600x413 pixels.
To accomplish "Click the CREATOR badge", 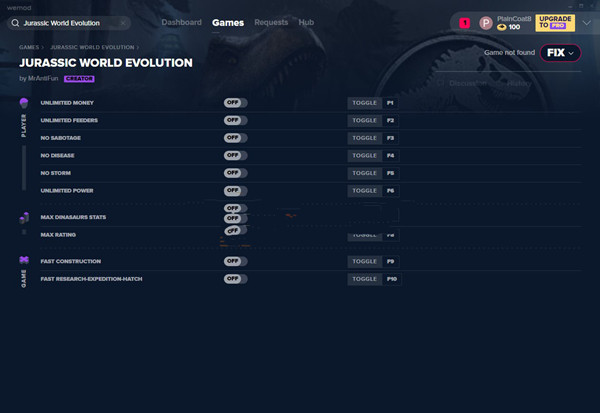I will 79,79.
